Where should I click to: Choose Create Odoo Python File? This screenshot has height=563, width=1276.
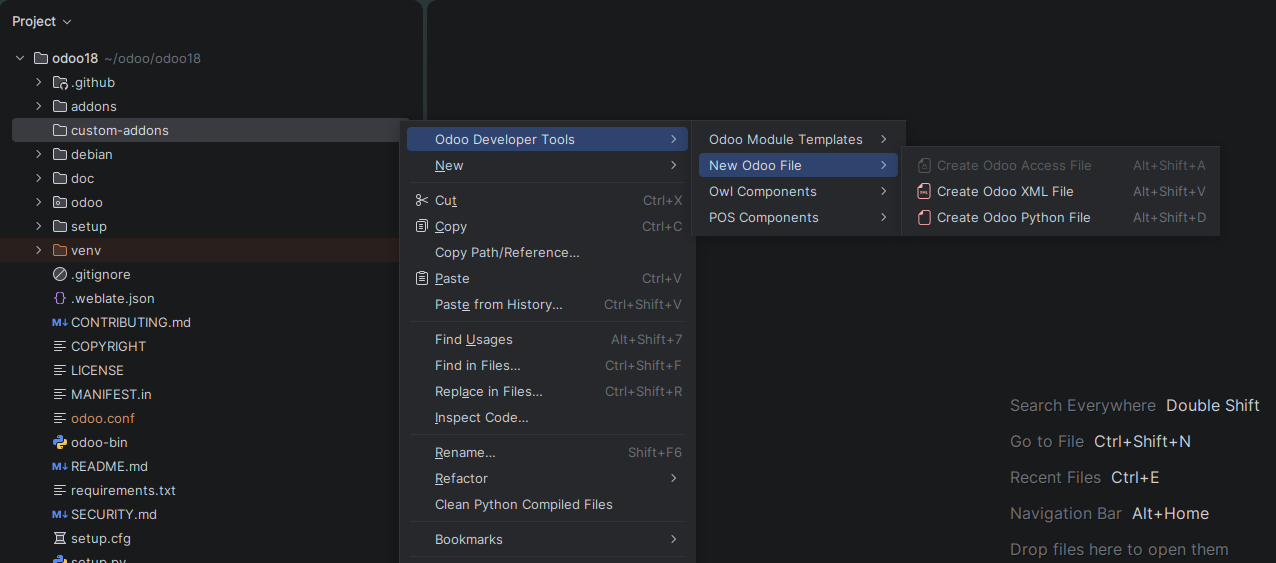pyautogui.click(x=1061, y=217)
